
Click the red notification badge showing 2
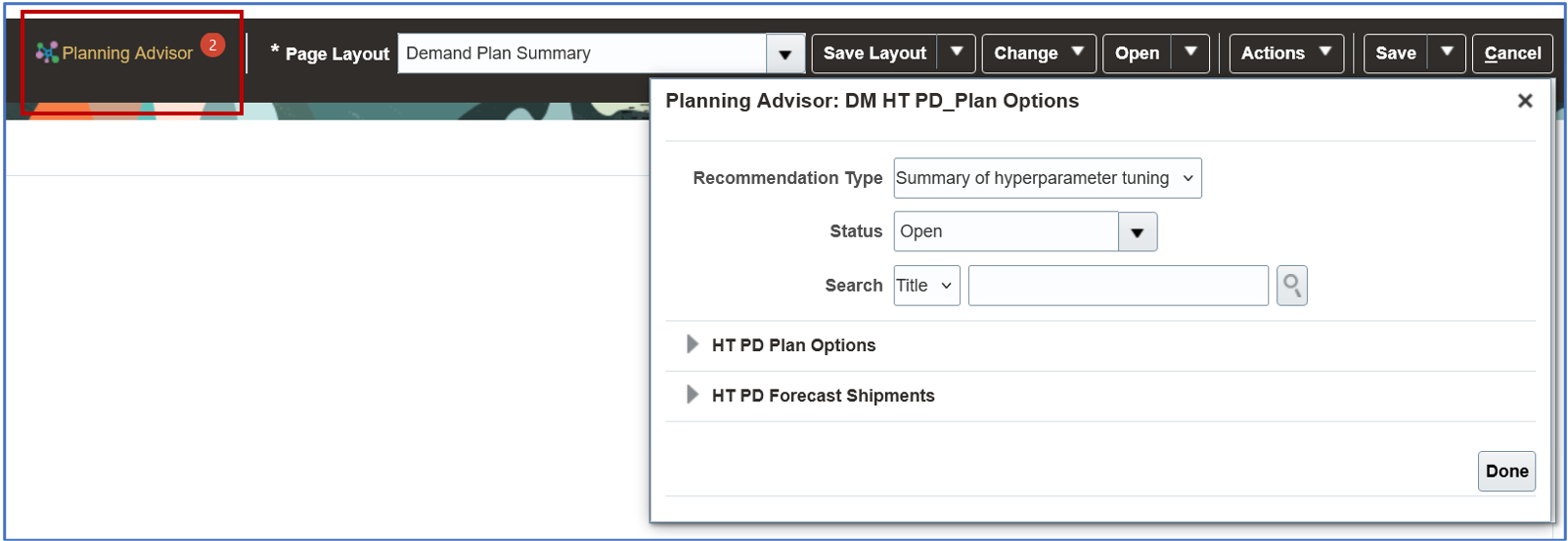click(212, 45)
